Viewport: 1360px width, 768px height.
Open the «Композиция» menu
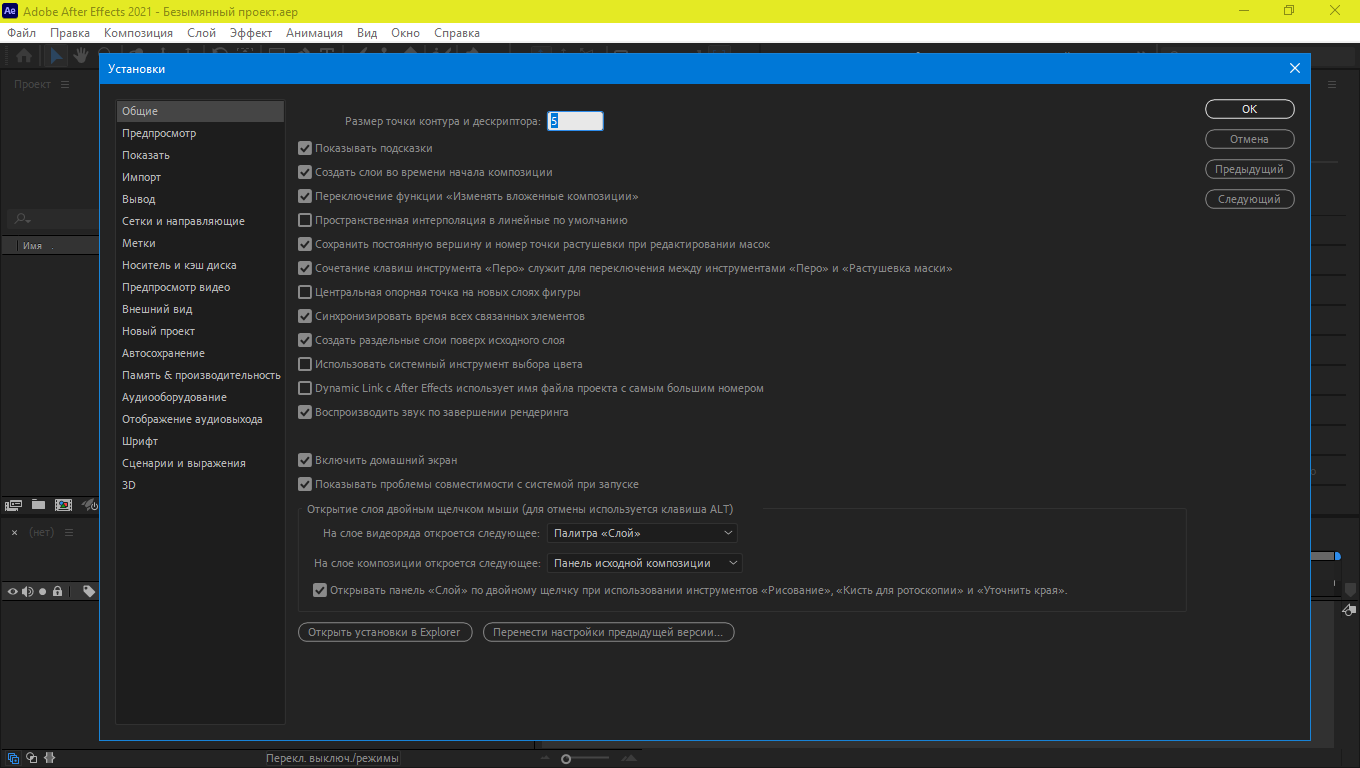tap(138, 33)
